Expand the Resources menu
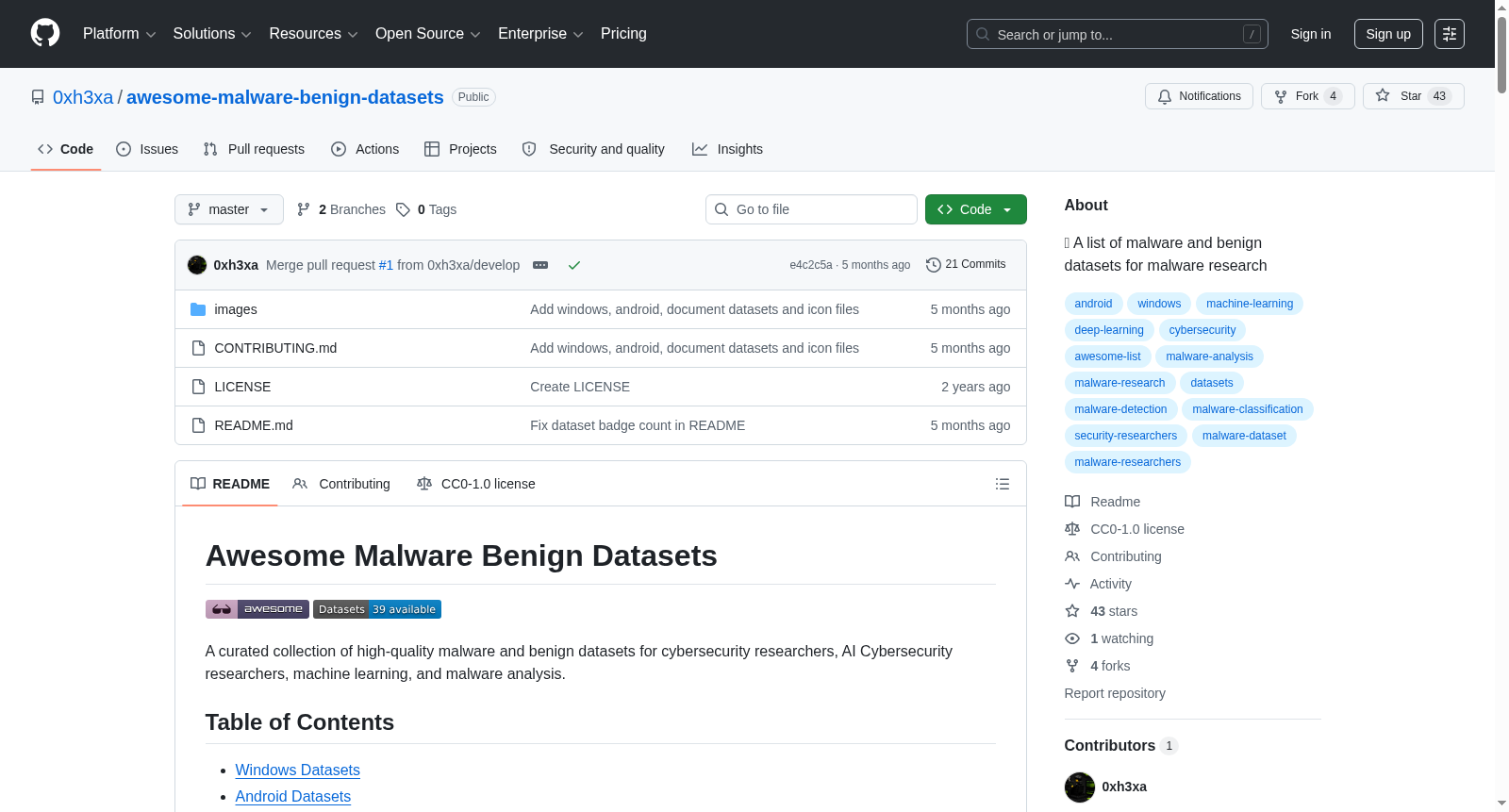The image size is (1509, 812). (313, 34)
